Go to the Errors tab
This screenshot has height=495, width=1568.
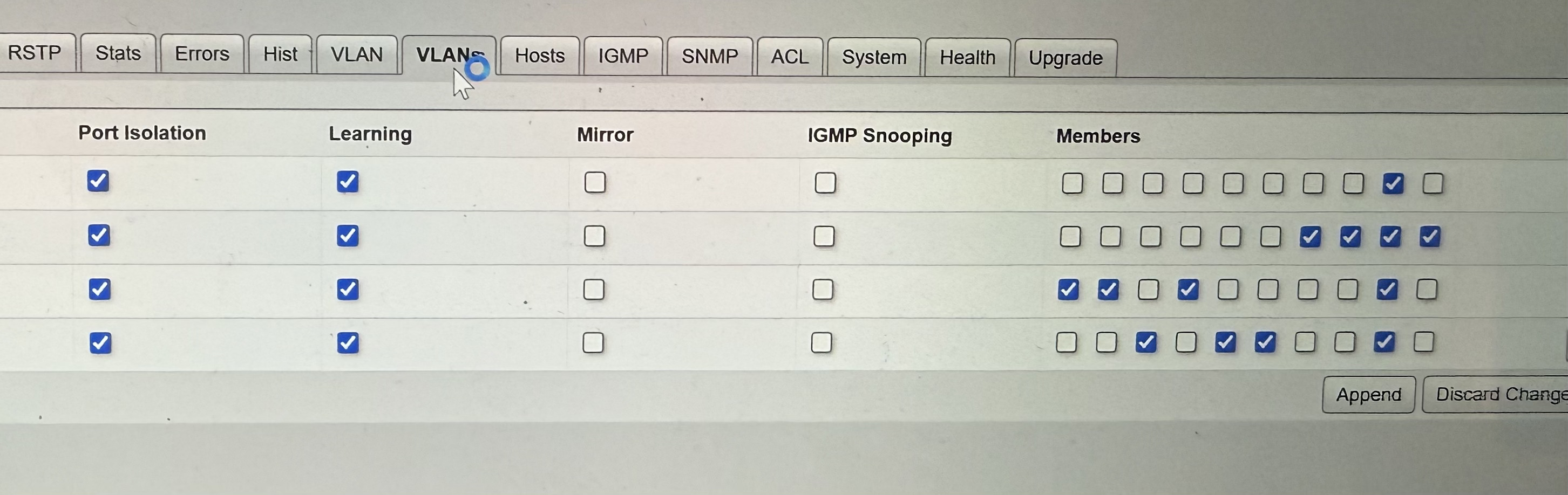(x=201, y=54)
